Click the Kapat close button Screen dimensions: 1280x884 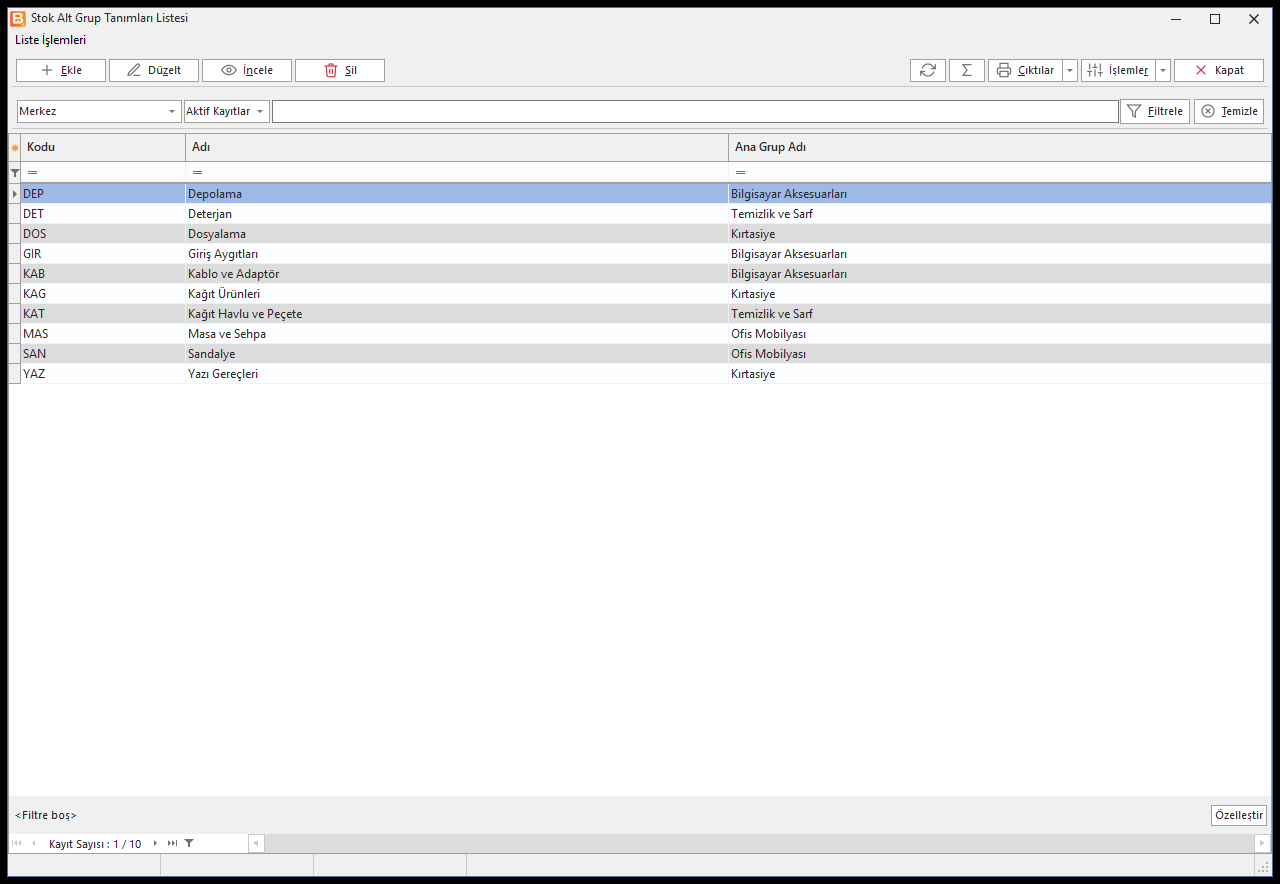(1219, 70)
